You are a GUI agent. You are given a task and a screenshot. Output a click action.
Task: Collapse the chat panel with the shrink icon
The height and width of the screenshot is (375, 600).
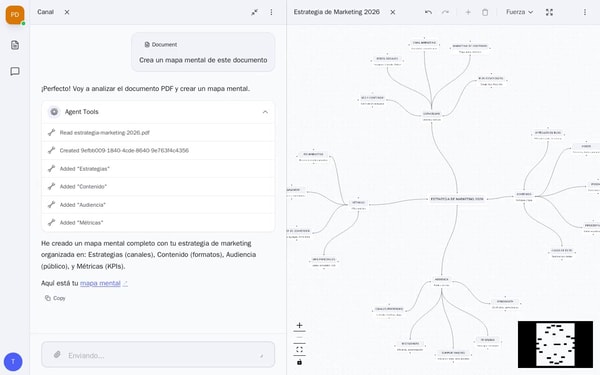(254, 12)
